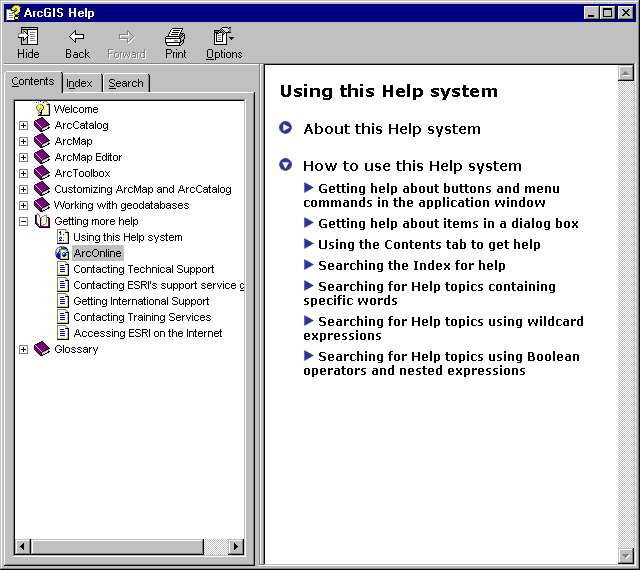Open Searching for Help topics using wildcard expressions
The image size is (640, 570).
443,328
